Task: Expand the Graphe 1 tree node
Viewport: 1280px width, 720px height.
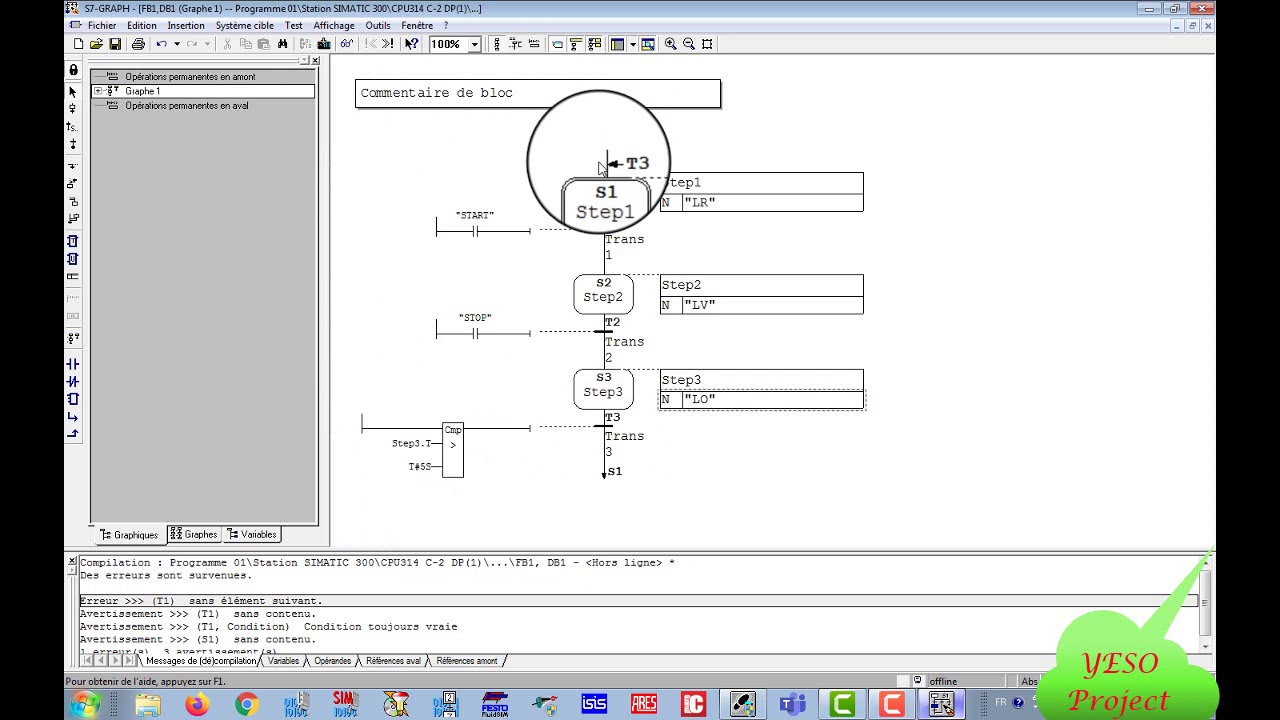Action: [98, 91]
